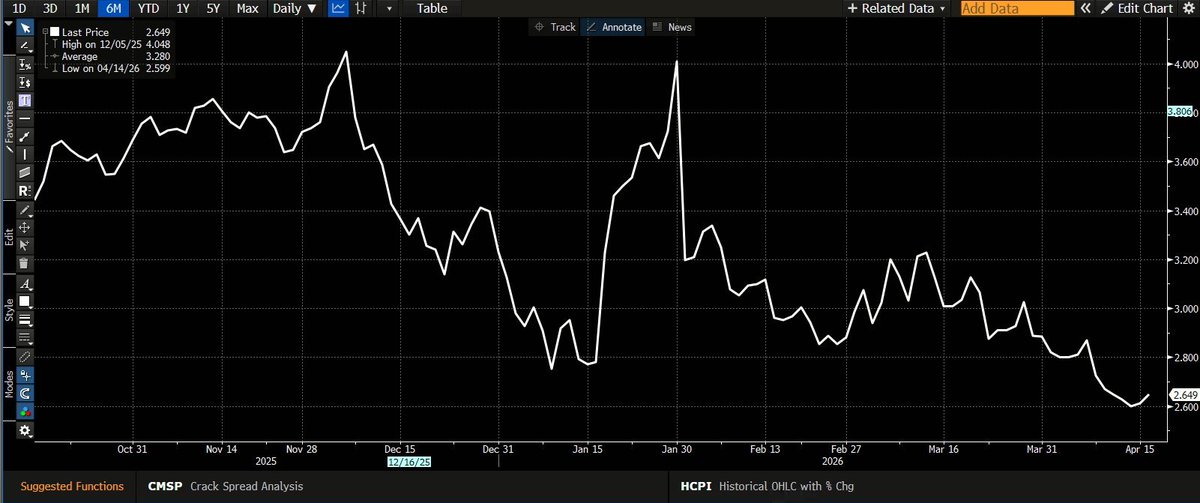Click the double-chevron collapse icon
Viewport: 1200px width, 503px height.
1087,8
